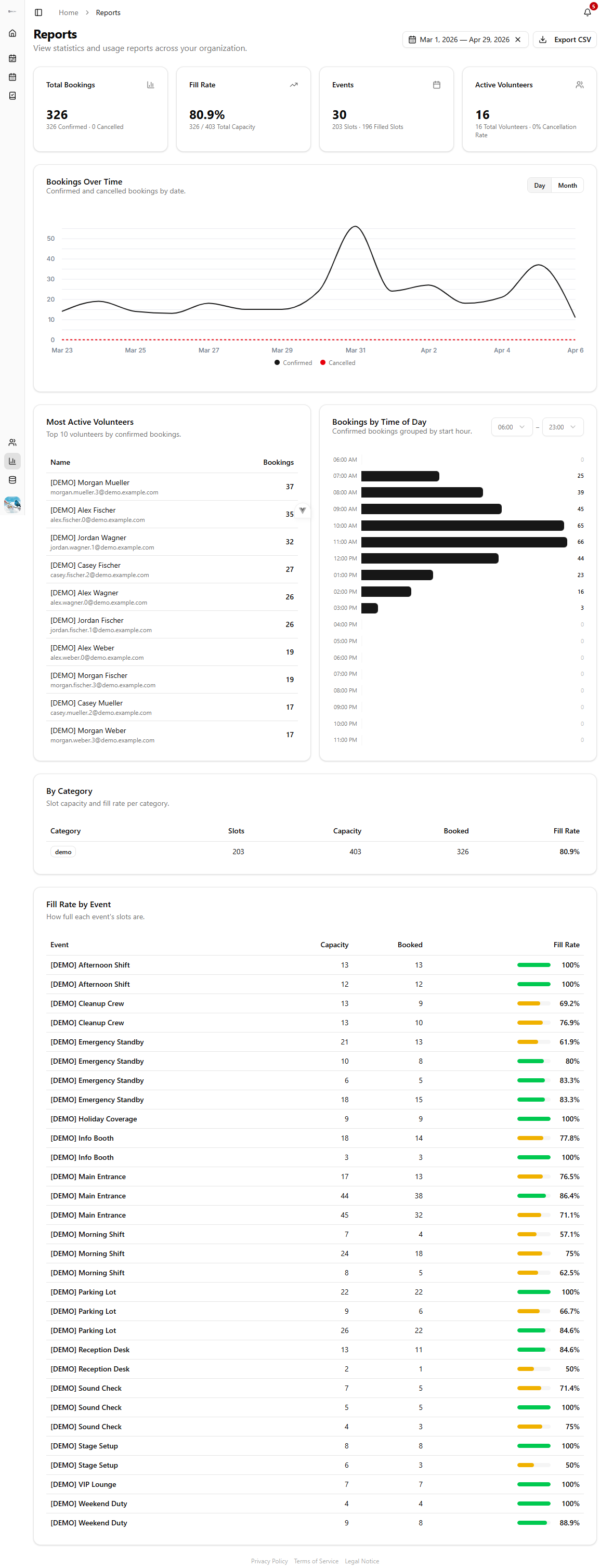The height and width of the screenshot is (1568, 600).
Task: Open the calendar list icon in the sidebar
Action: [12, 58]
